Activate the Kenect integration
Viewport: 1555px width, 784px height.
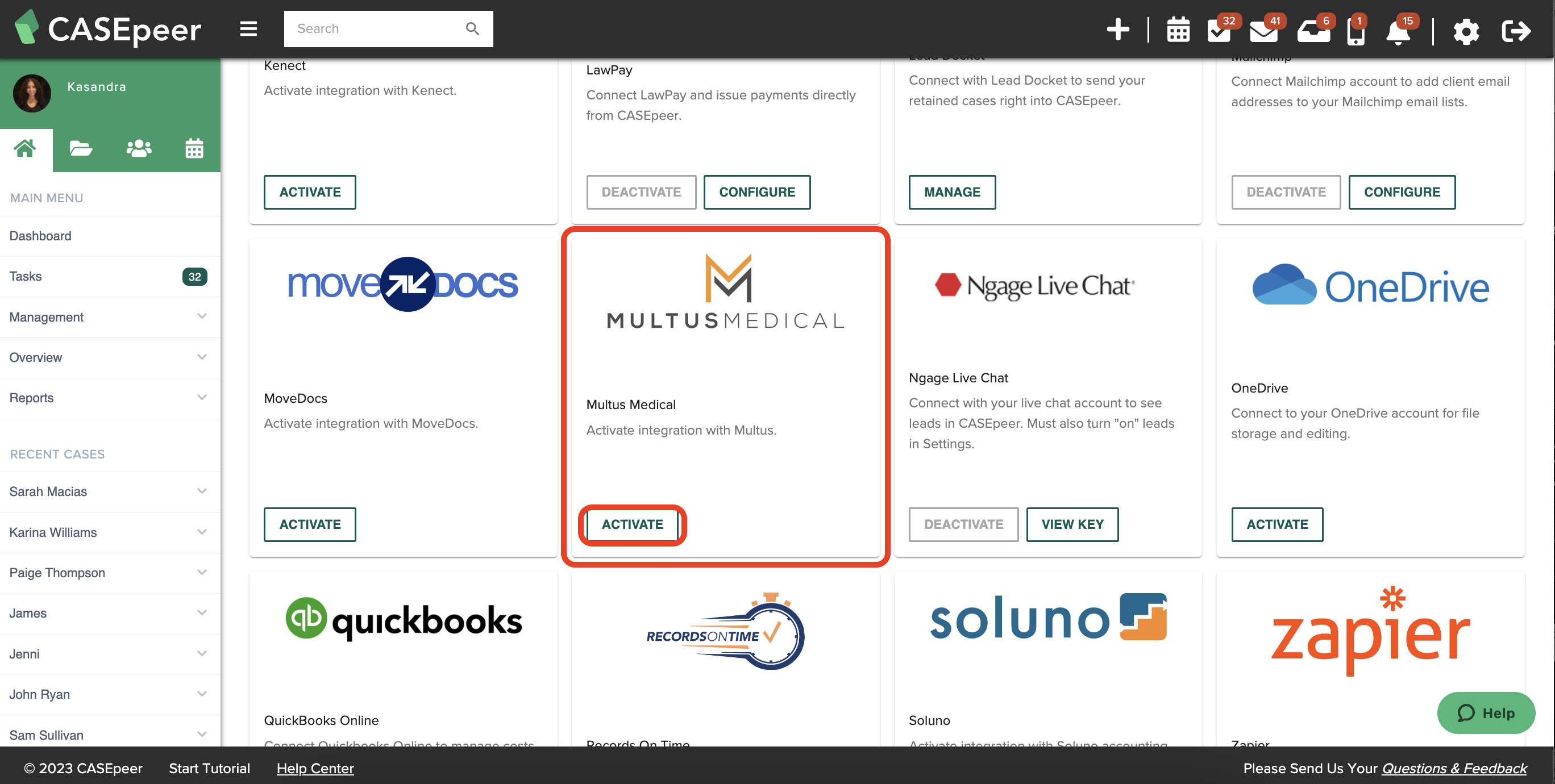310,193
